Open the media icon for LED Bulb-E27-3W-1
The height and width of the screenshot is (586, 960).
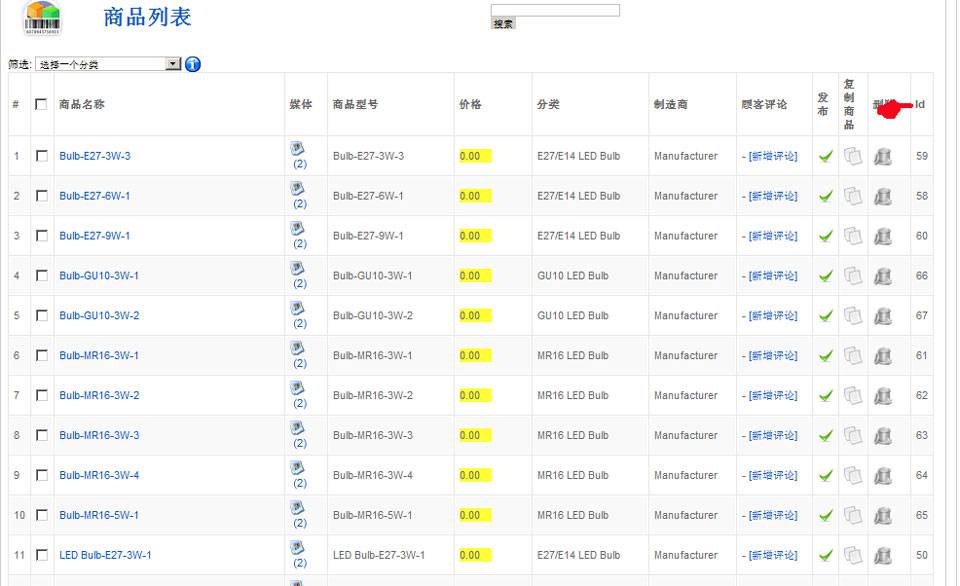(x=297, y=548)
